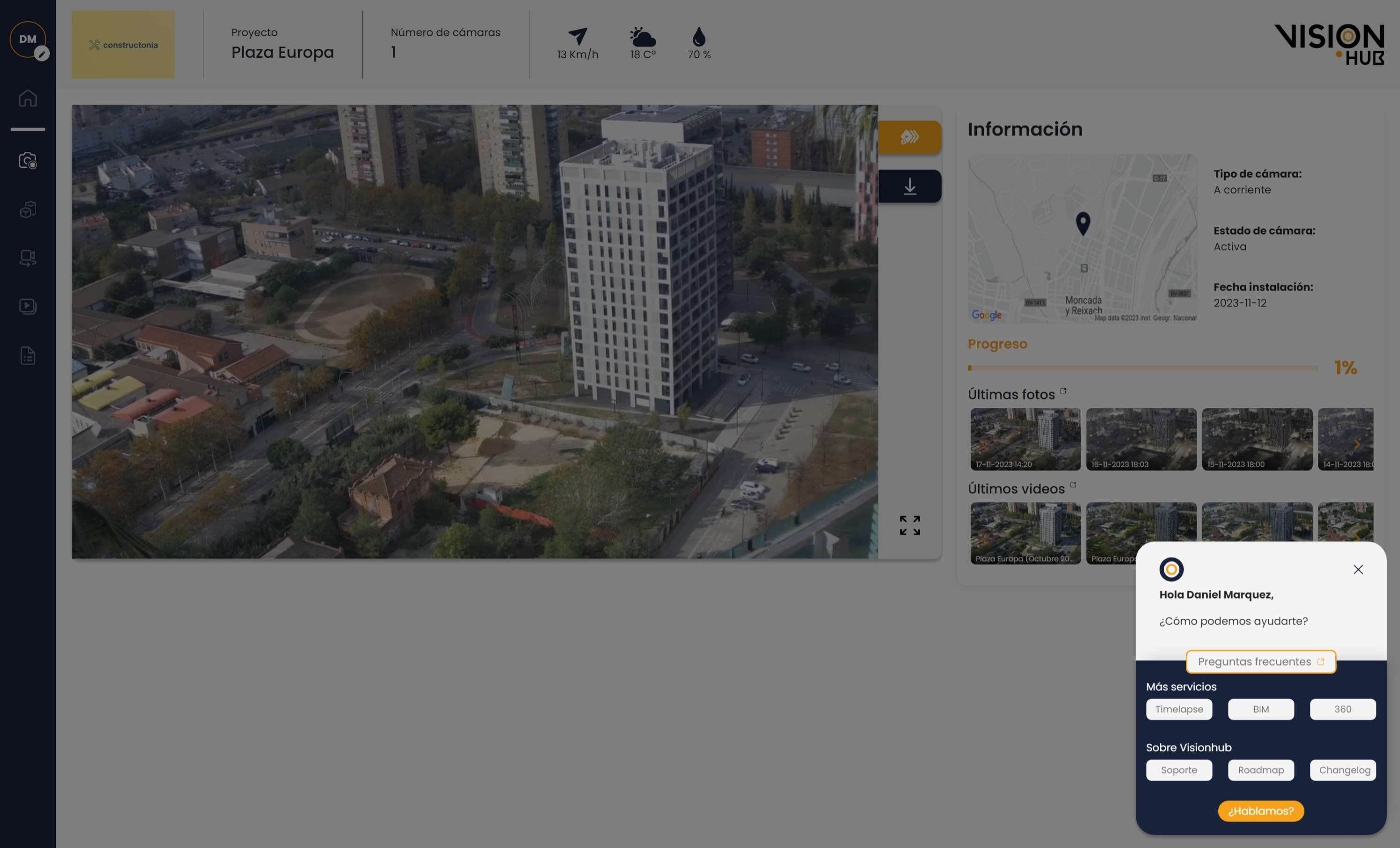1400x848 pixels.
Task: Click the 360 service button
Action: 1343,709
